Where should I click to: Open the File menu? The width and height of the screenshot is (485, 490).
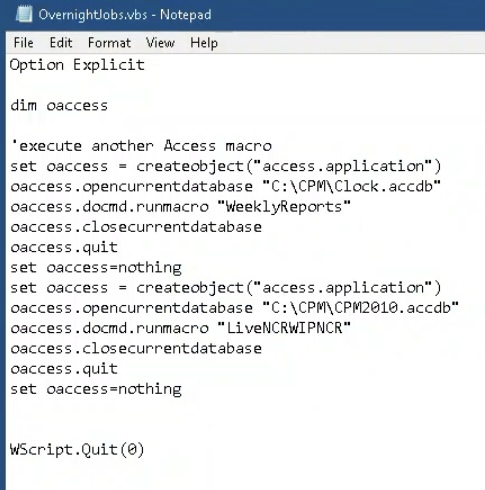(x=23, y=43)
